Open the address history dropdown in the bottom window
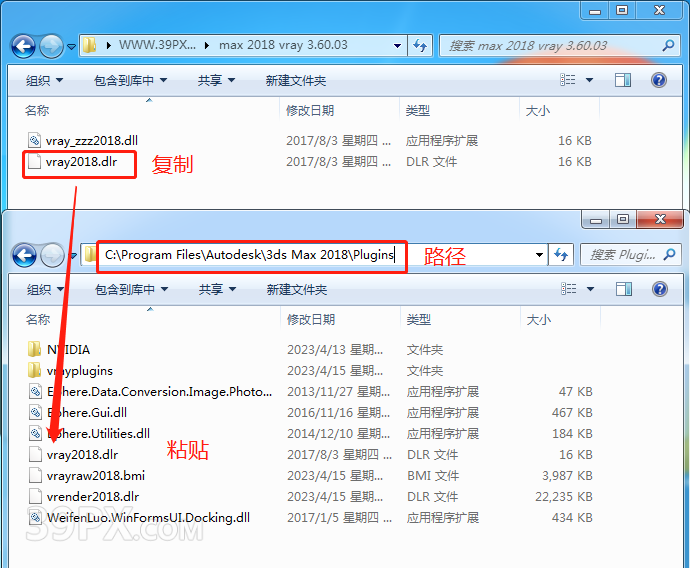 coord(540,255)
